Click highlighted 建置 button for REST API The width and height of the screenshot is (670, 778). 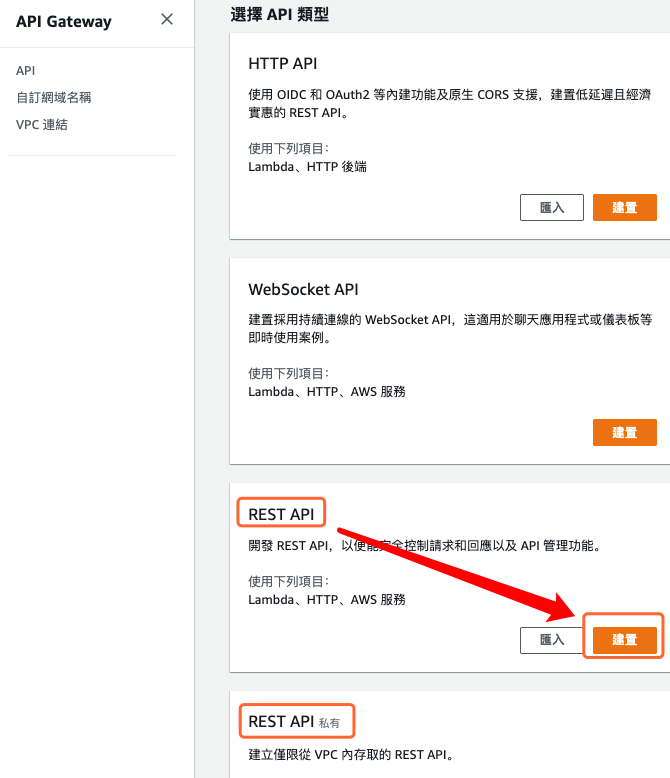(624, 640)
